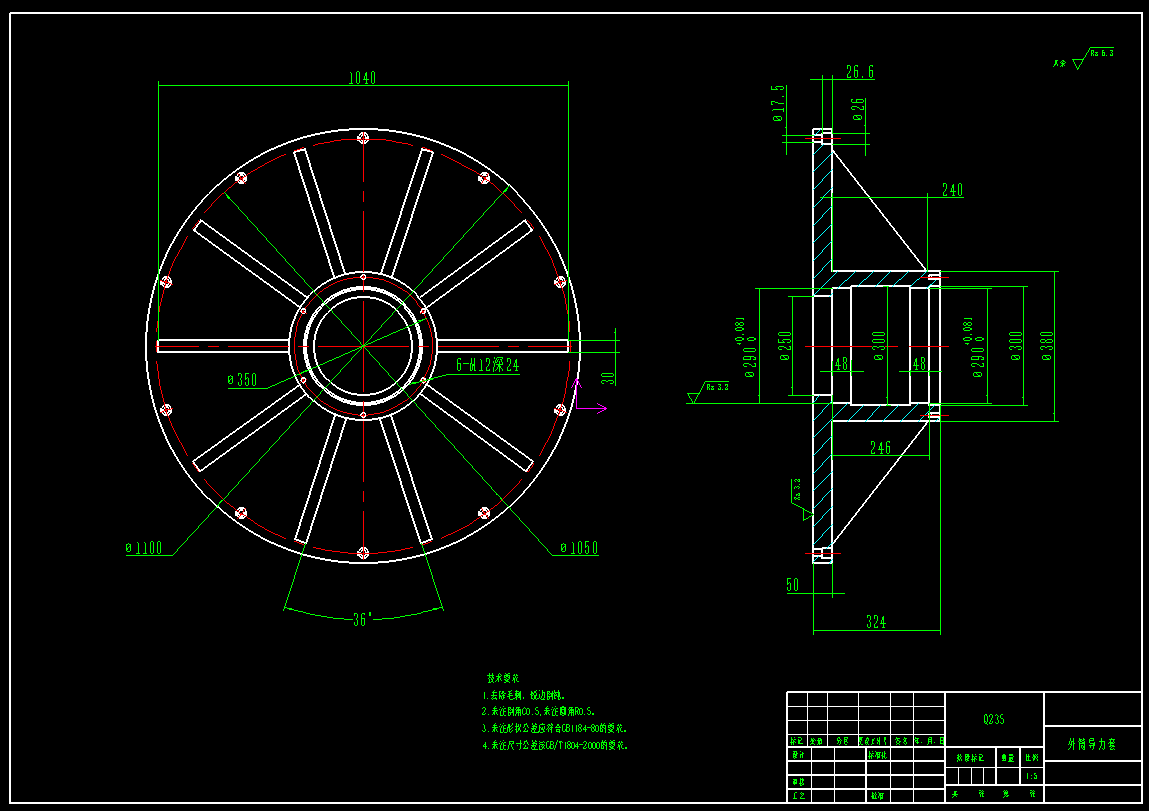Click the ø26 counterbore dimension
Viewport: 1149px width, 811px height.
[x=858, y=109]
